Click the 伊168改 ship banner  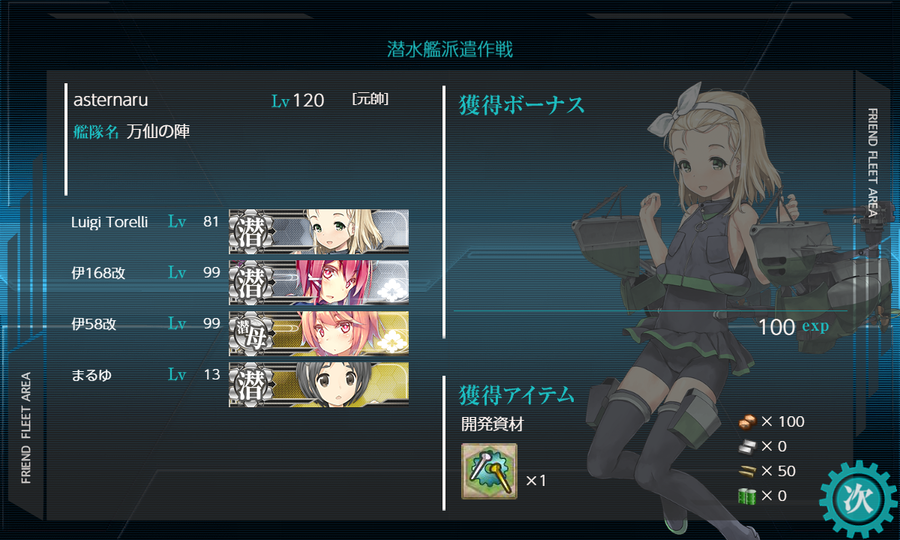pos(319,282)
